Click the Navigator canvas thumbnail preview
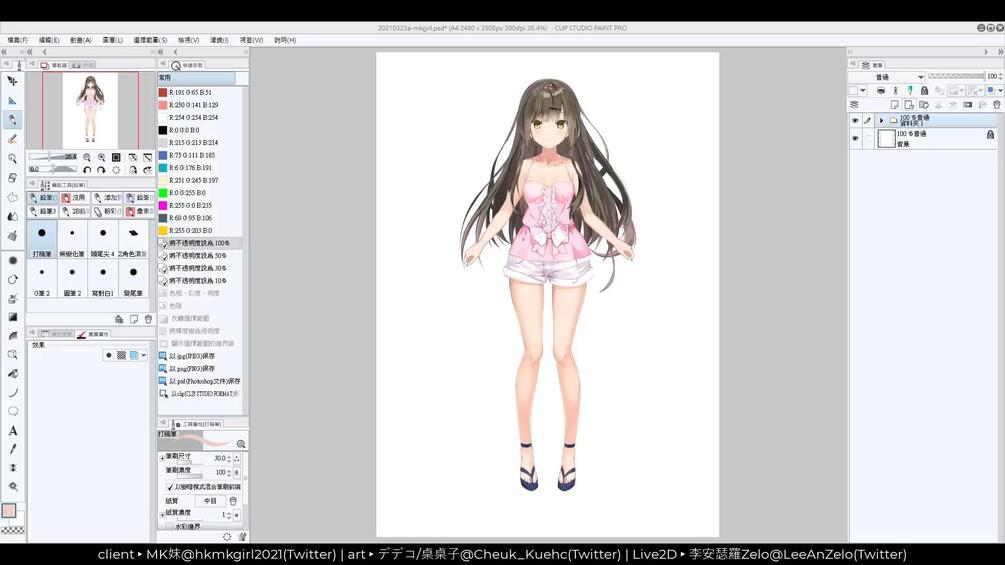 point(90,110)
